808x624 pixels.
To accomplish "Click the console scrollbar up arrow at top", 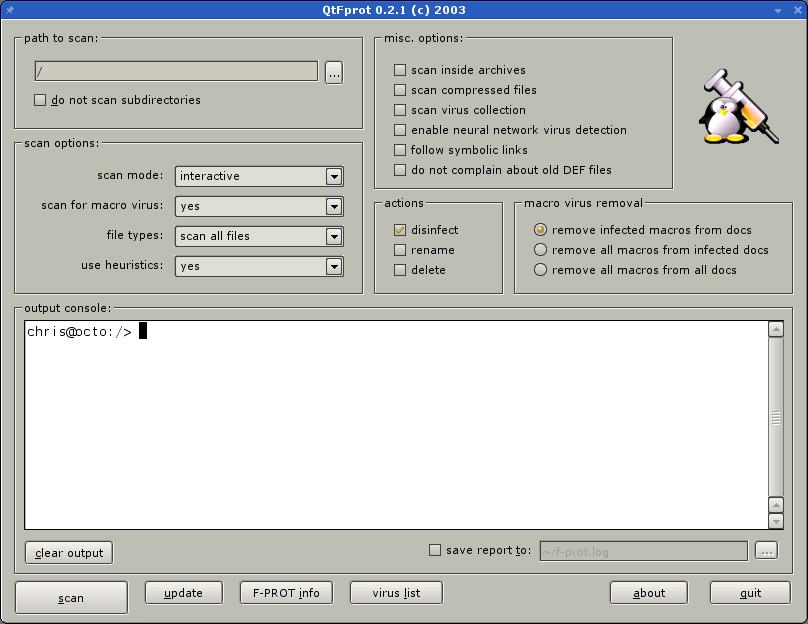I will [x=776, y=329].
